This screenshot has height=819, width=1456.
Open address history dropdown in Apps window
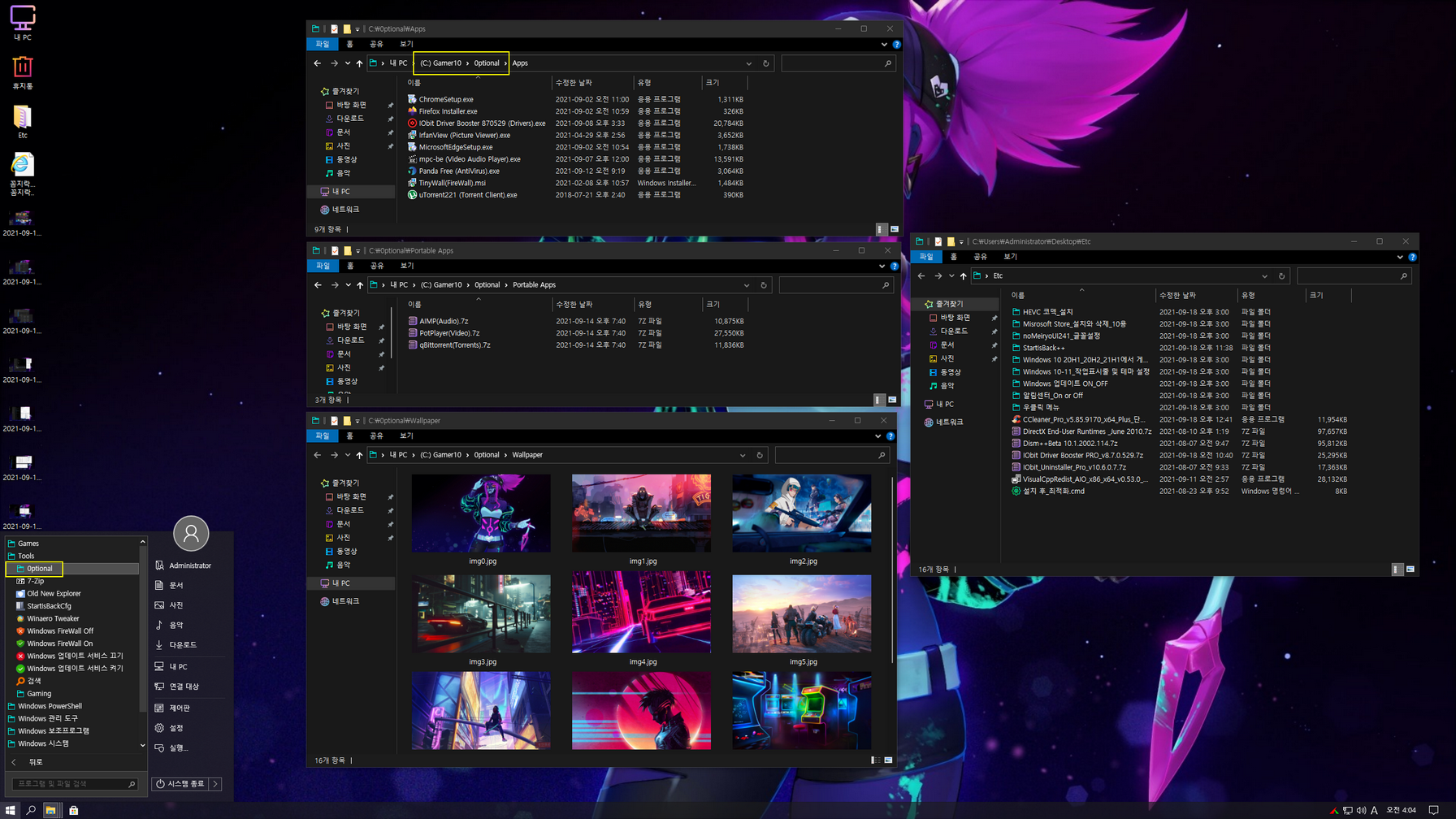tap(749, 63)
